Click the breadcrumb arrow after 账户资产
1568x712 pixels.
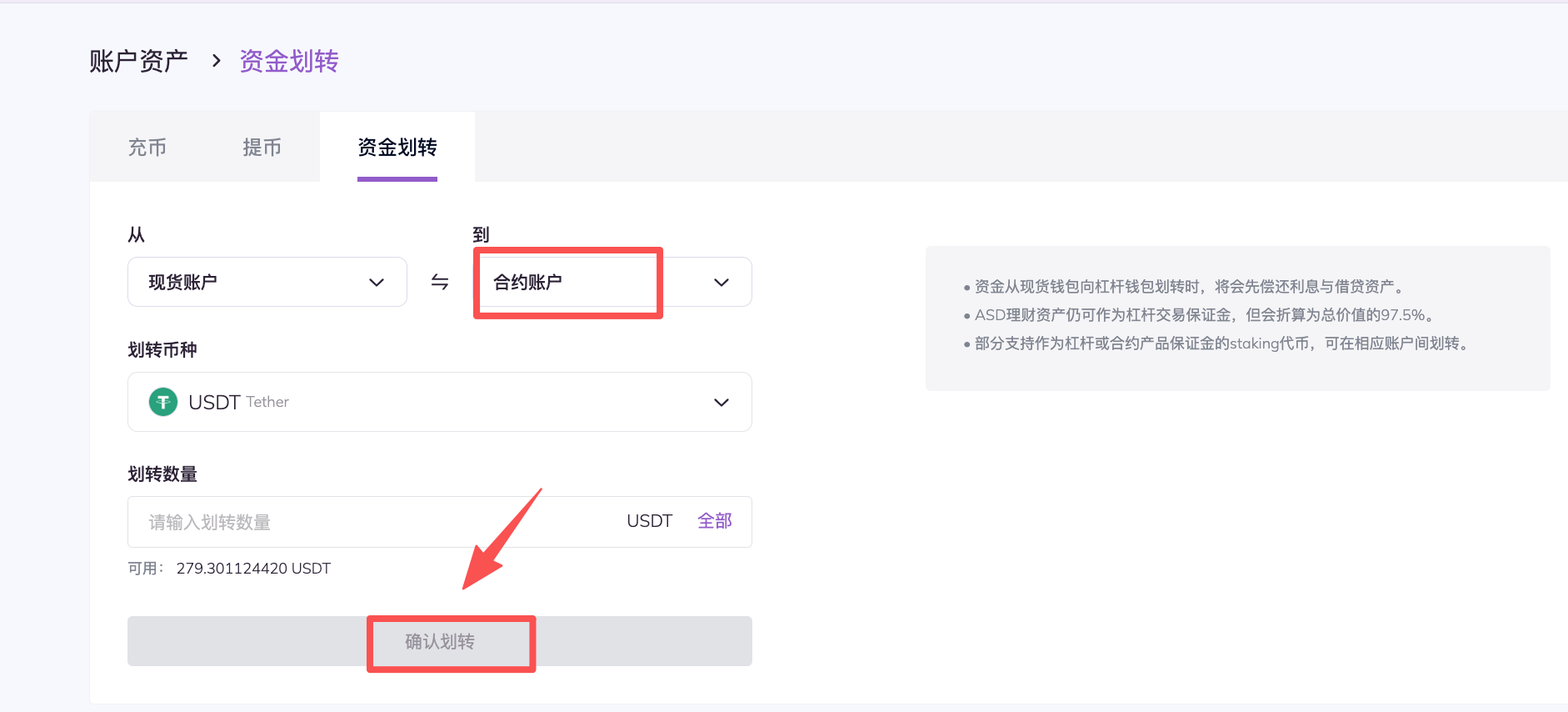pos(216,61)
